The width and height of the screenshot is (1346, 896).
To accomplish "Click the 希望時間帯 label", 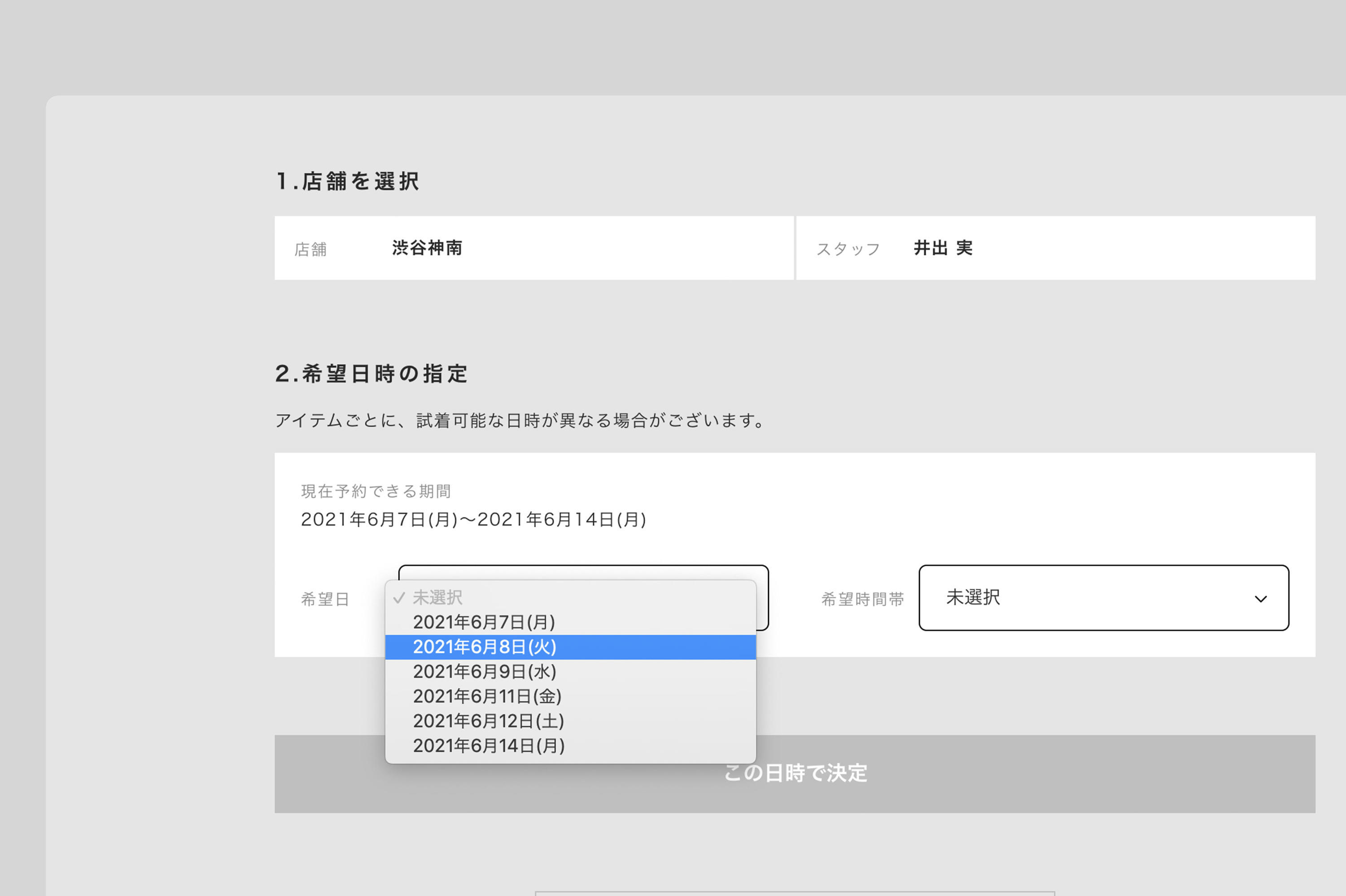I will click(862, 599).
